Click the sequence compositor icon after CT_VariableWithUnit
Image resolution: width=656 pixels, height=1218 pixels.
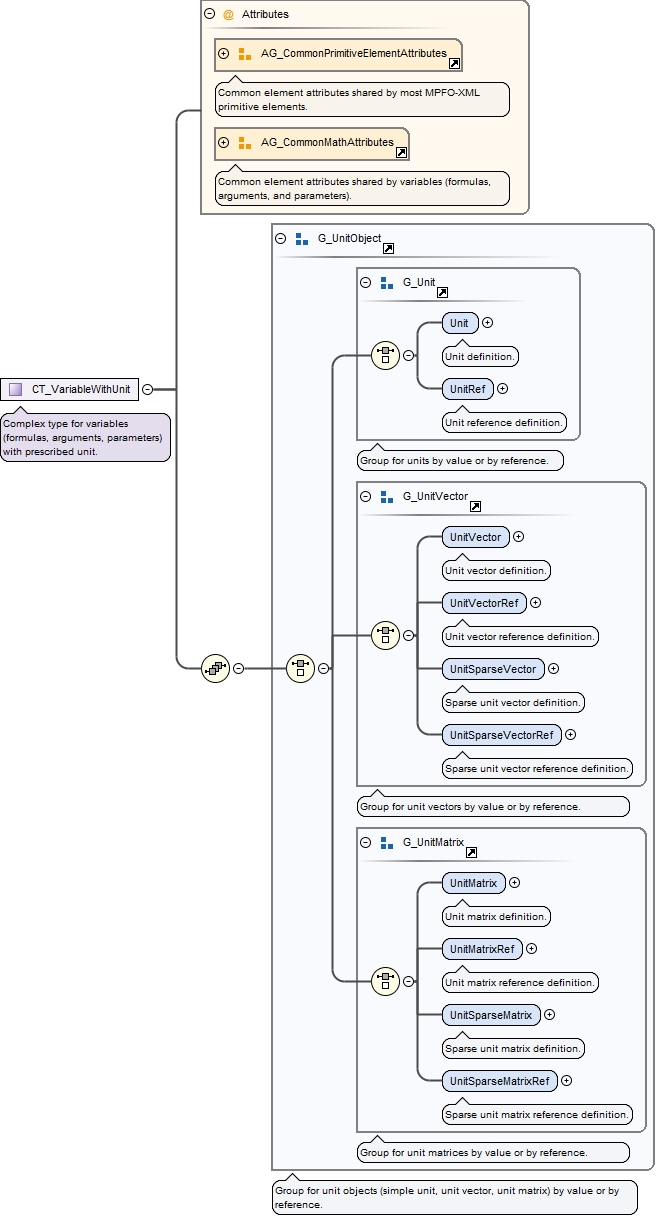click(x=216, y=668)
